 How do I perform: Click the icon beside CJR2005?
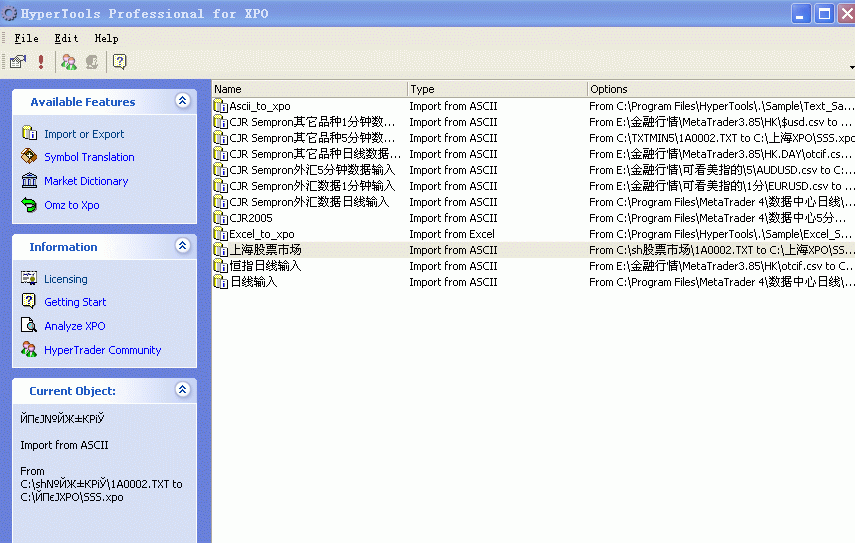(x=220, y=218)
